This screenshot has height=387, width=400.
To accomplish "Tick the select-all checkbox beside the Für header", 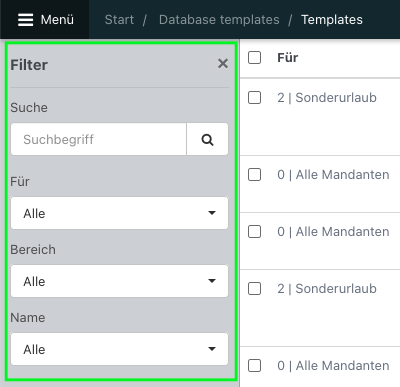I will click(x=254, y=57).
